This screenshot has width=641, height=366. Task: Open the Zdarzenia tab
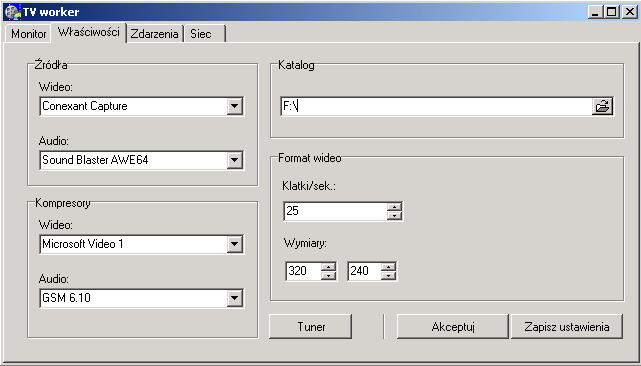click(x=154, y=34)
